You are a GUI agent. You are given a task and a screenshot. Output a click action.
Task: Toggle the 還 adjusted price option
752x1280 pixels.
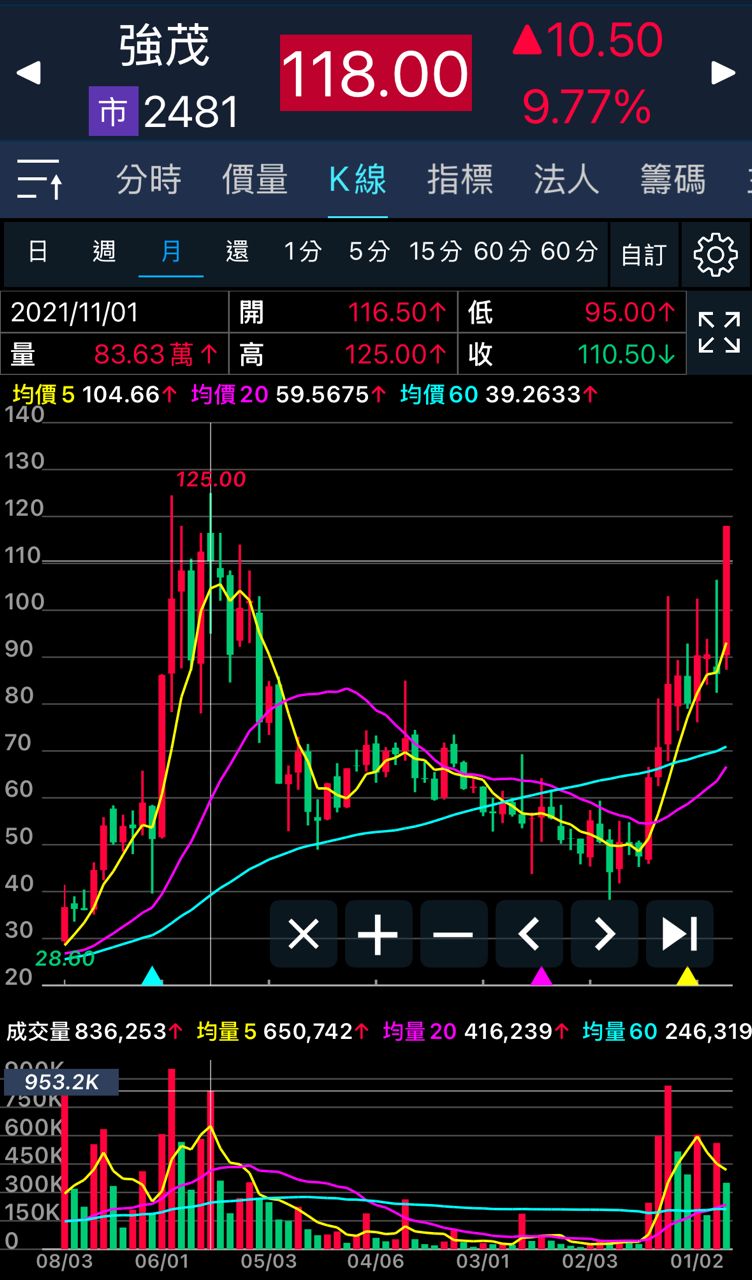click(x=237, y=251)
